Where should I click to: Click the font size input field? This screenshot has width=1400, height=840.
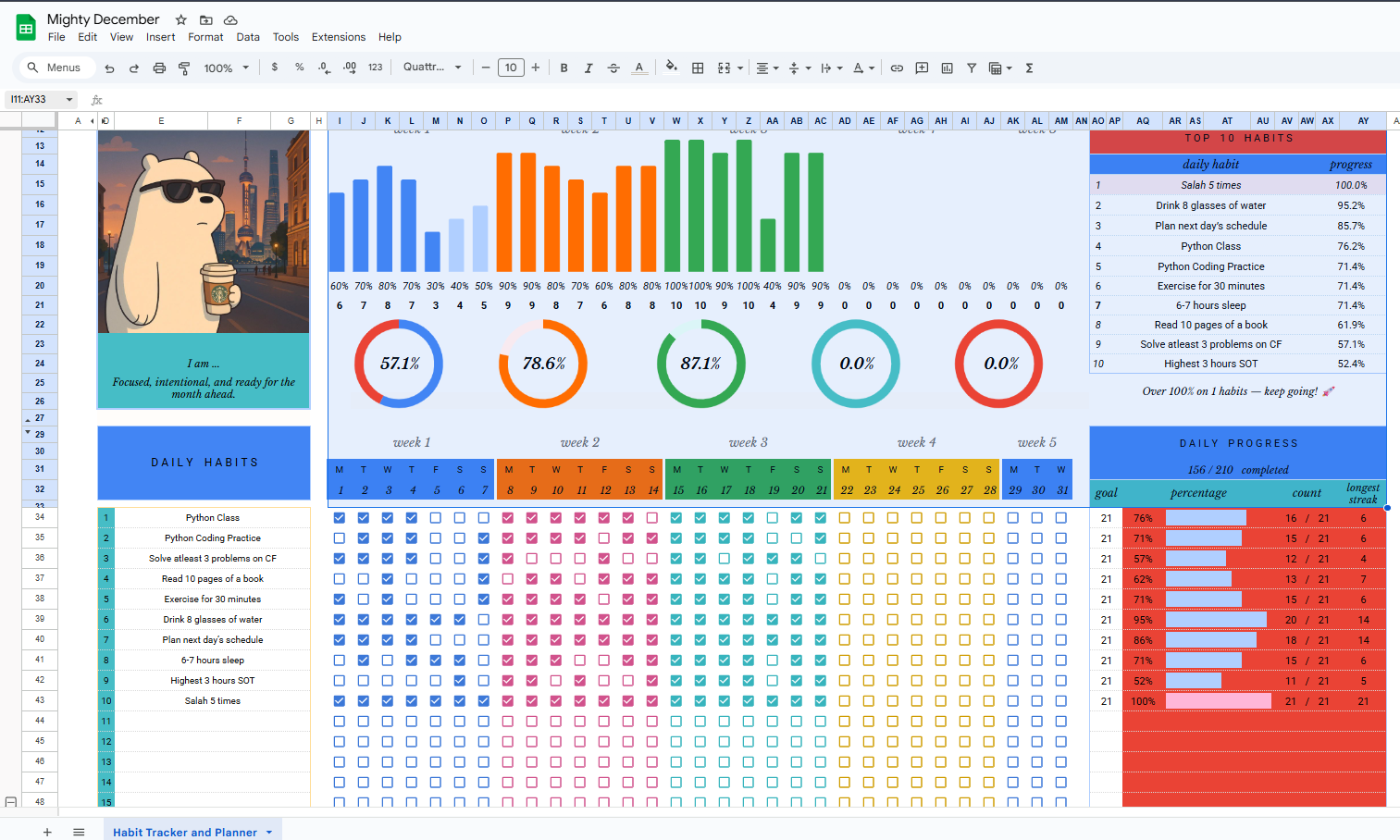[x=511, y=68]
